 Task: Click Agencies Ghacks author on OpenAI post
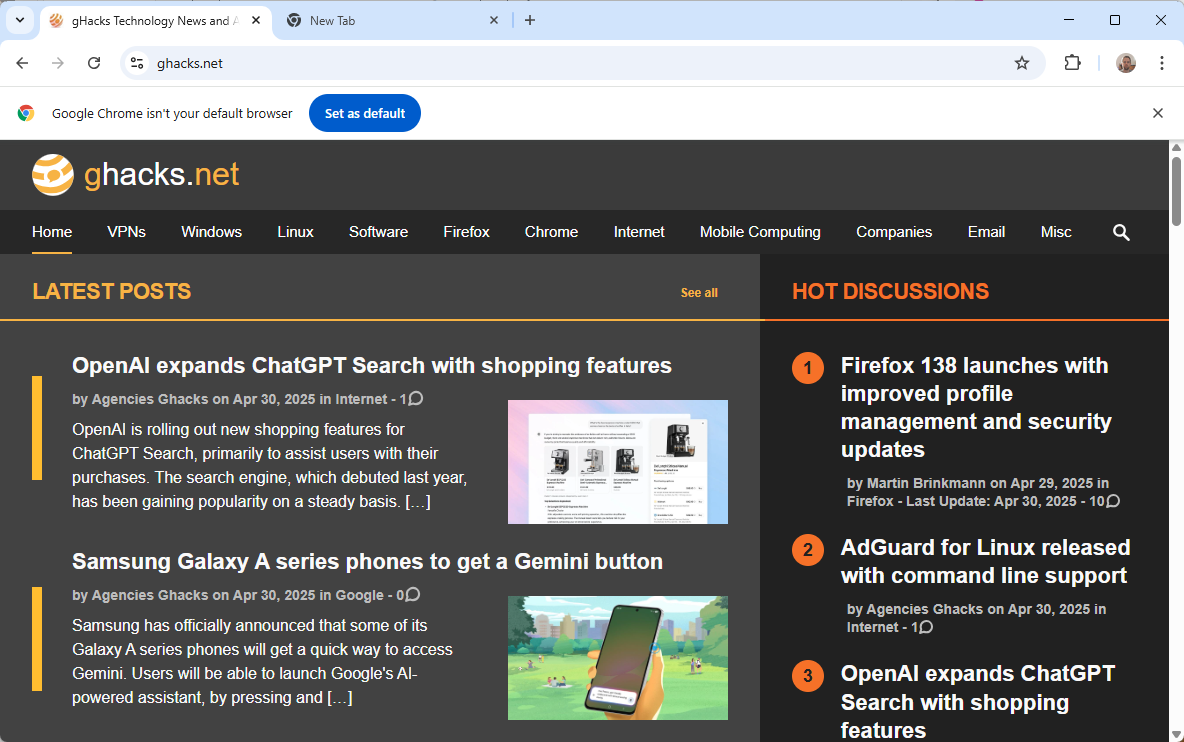(x=150, y=399)
